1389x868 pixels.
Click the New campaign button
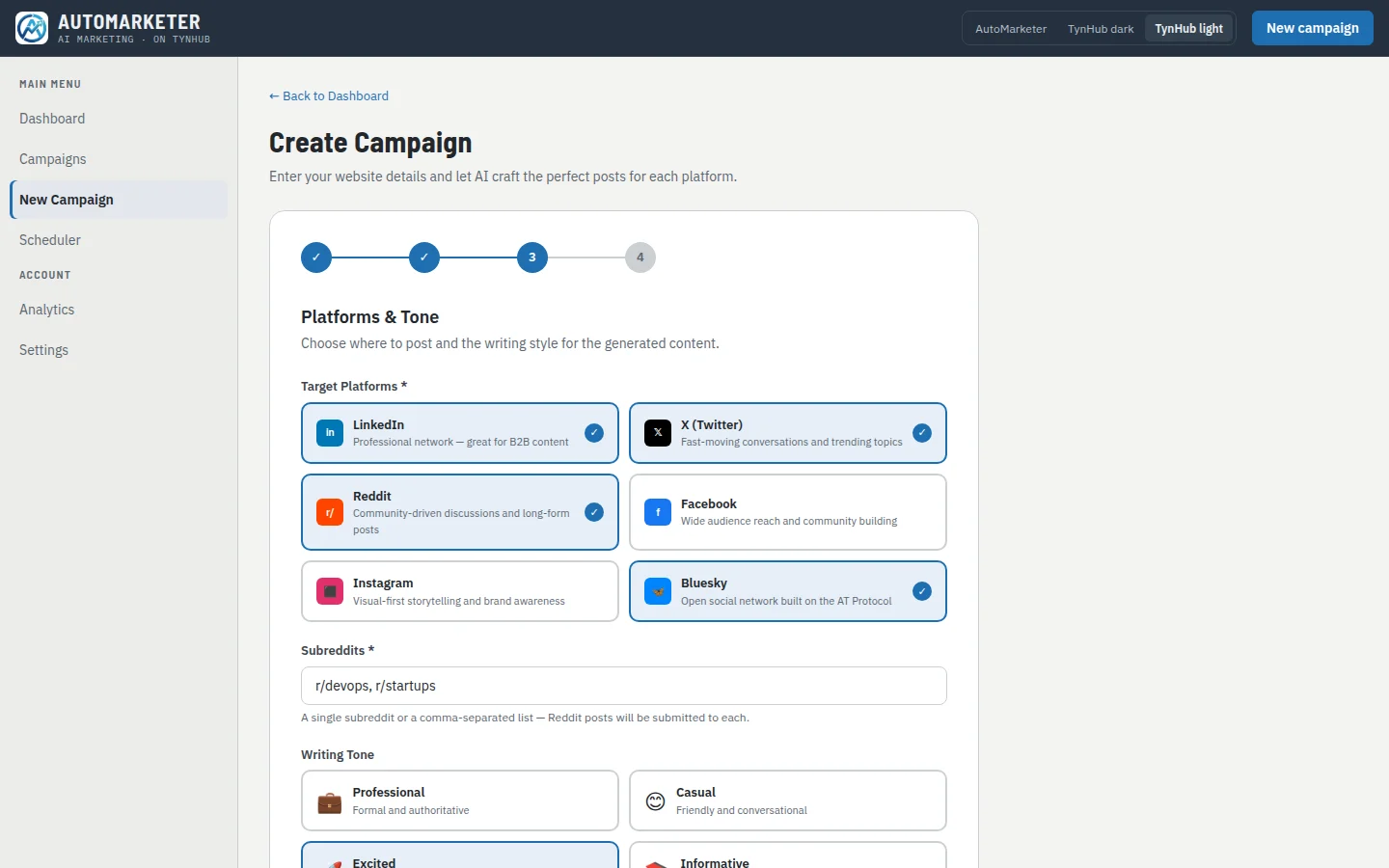tap(1313, 28)
